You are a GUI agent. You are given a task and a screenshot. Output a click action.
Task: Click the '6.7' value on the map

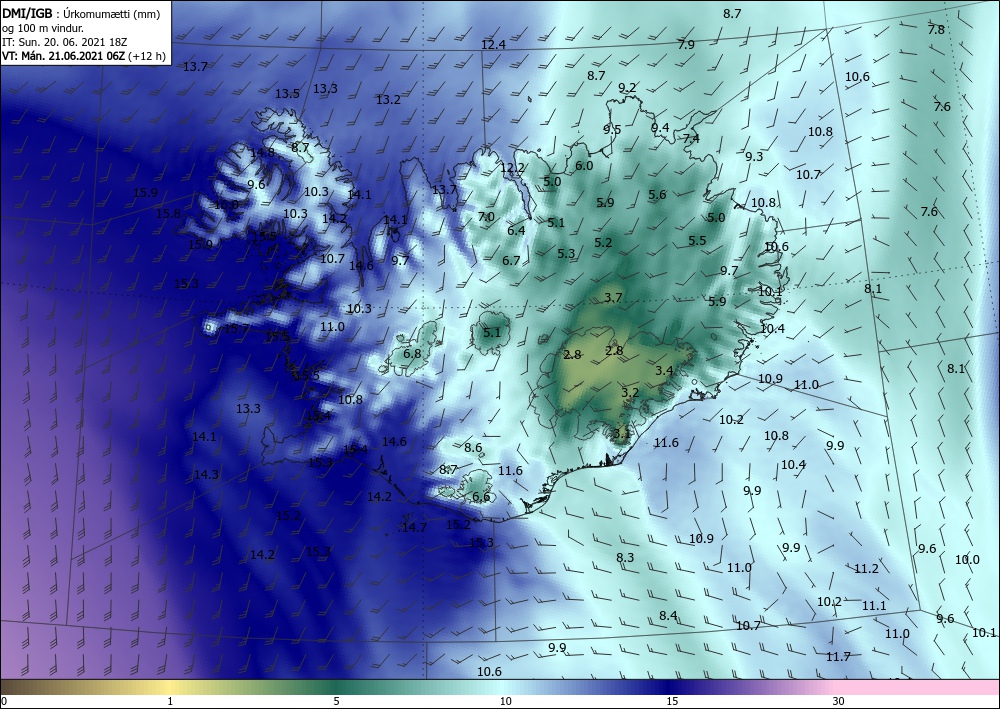(x=511, y=260)
